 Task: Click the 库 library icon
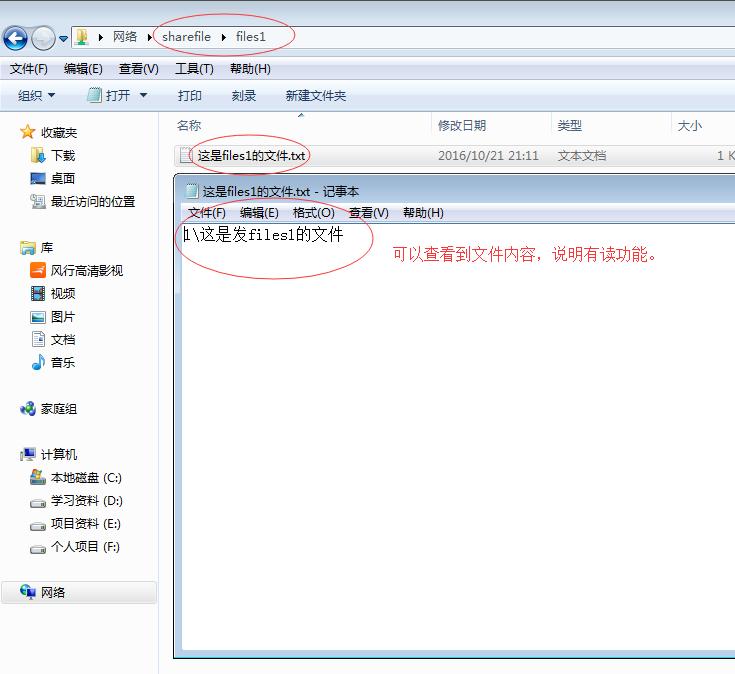28,247
